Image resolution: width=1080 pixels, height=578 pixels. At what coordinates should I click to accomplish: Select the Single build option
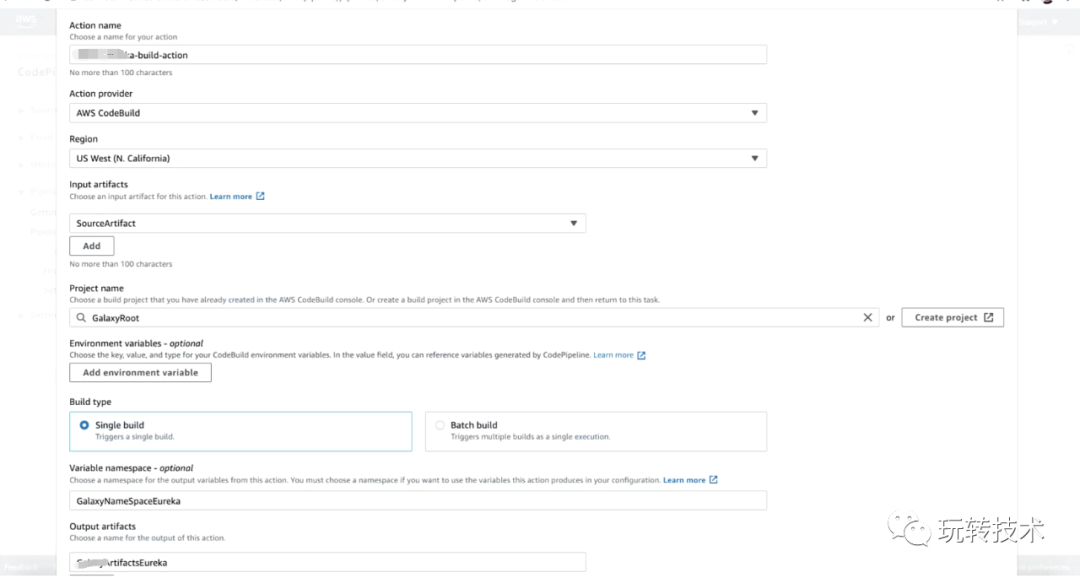tap(84, 425)
